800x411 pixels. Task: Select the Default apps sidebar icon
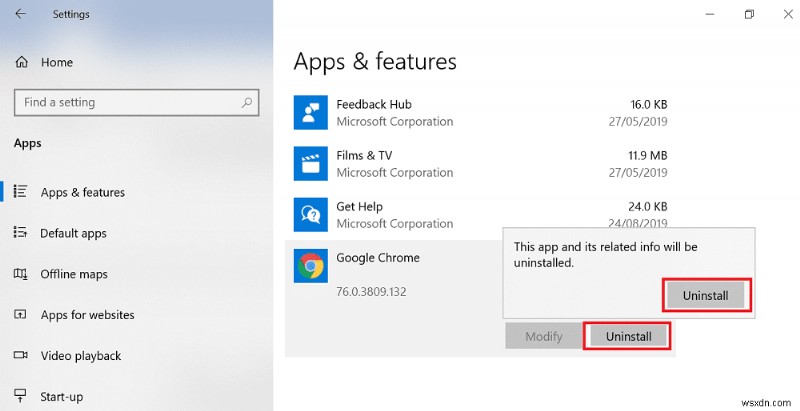click(x=20, y=233)
